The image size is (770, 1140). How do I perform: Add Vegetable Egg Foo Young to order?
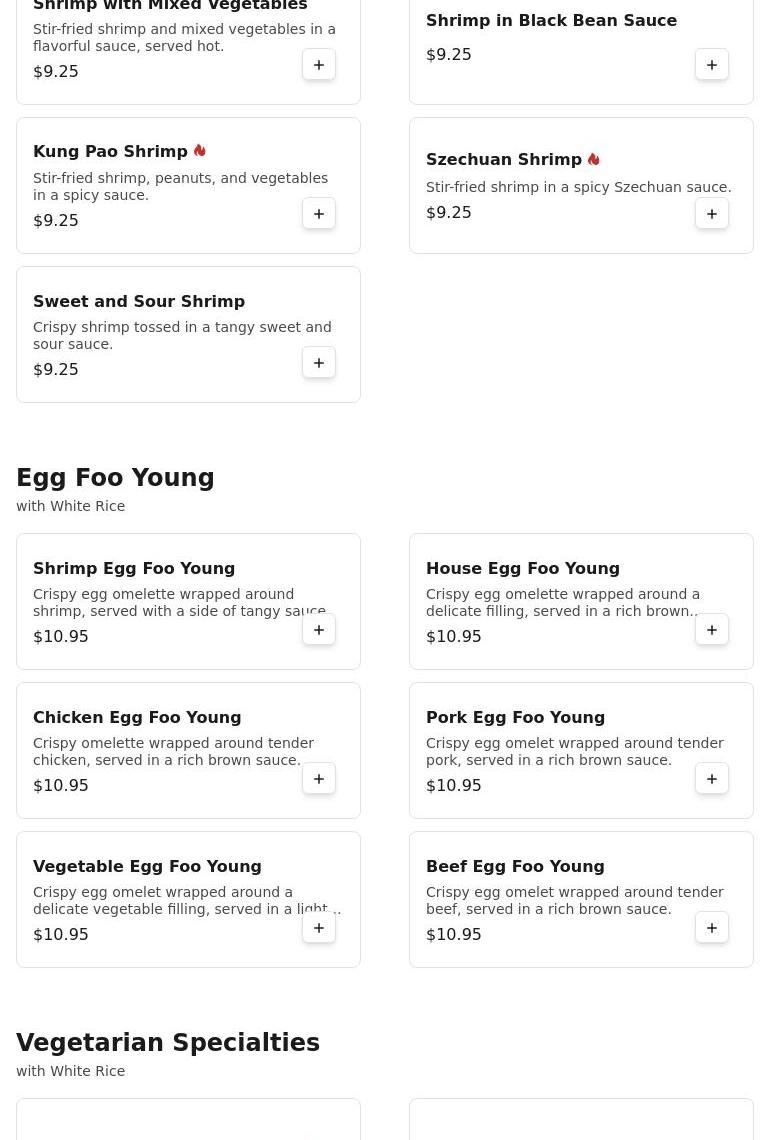point(319,928)
